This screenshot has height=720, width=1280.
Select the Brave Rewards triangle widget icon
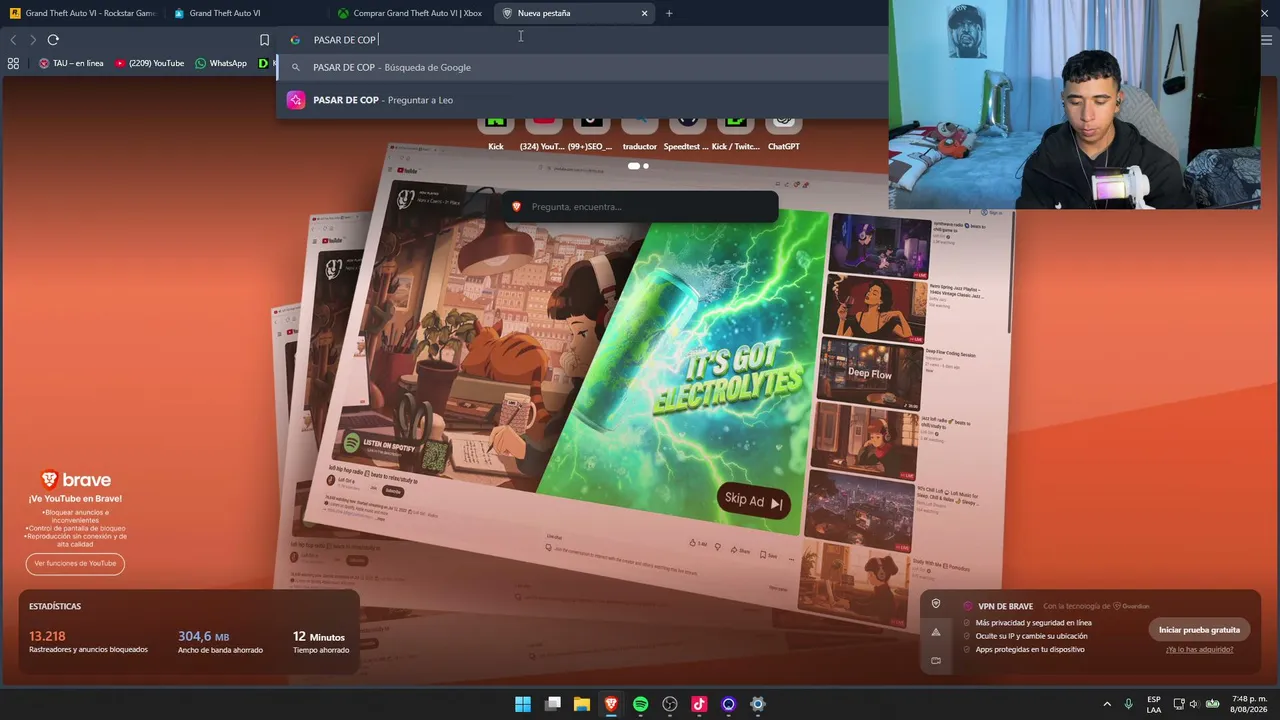936,632
